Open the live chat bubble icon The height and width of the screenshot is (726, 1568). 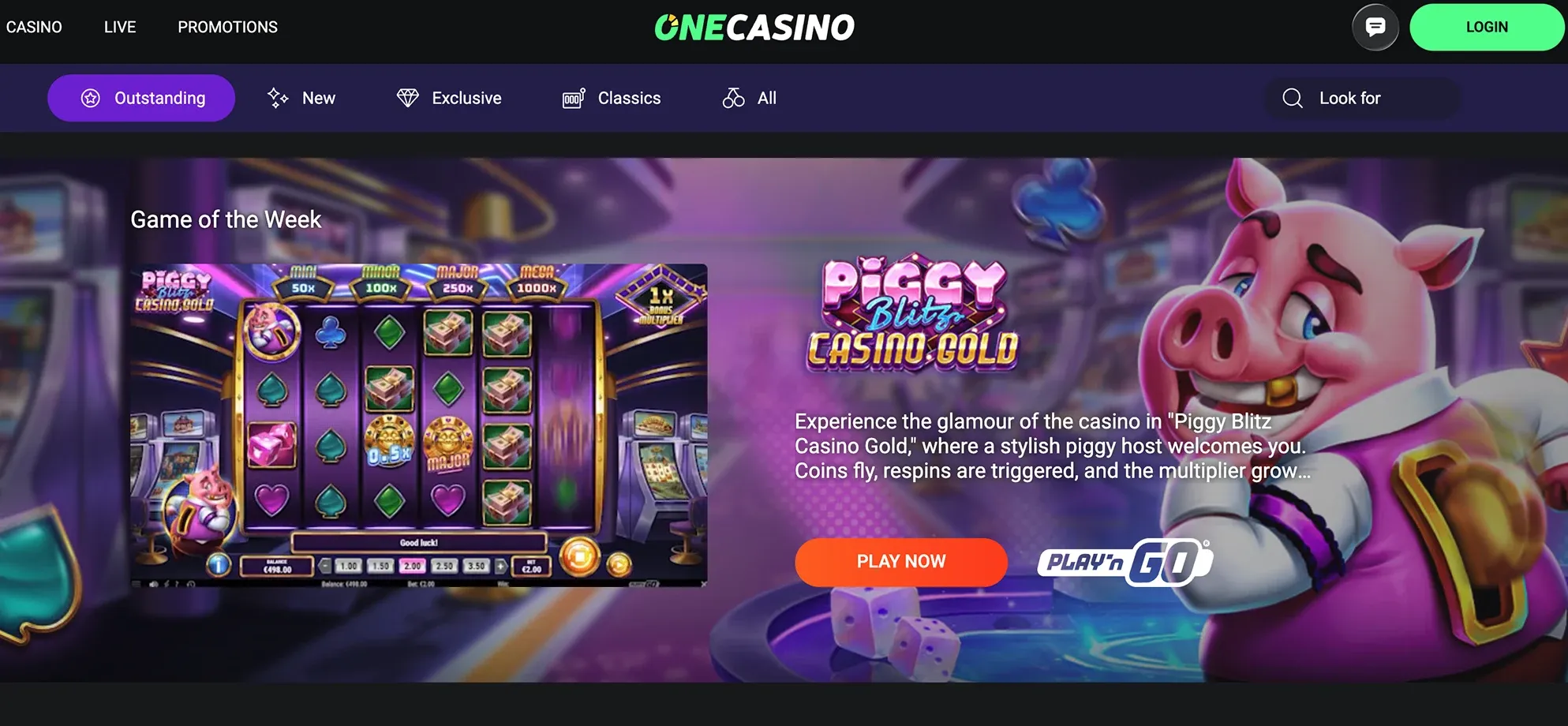1375,28
